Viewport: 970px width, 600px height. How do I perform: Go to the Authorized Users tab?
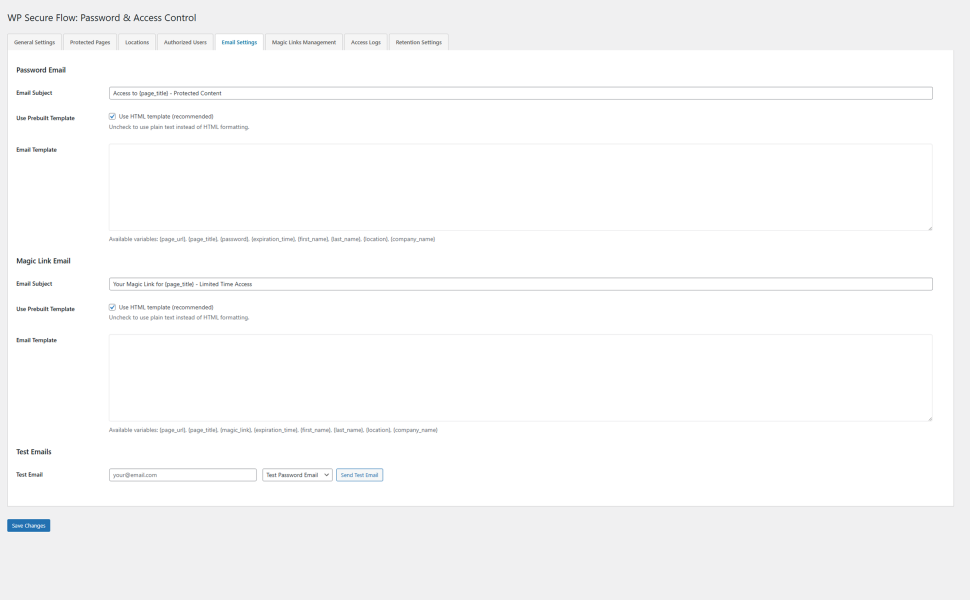point(185,42)
